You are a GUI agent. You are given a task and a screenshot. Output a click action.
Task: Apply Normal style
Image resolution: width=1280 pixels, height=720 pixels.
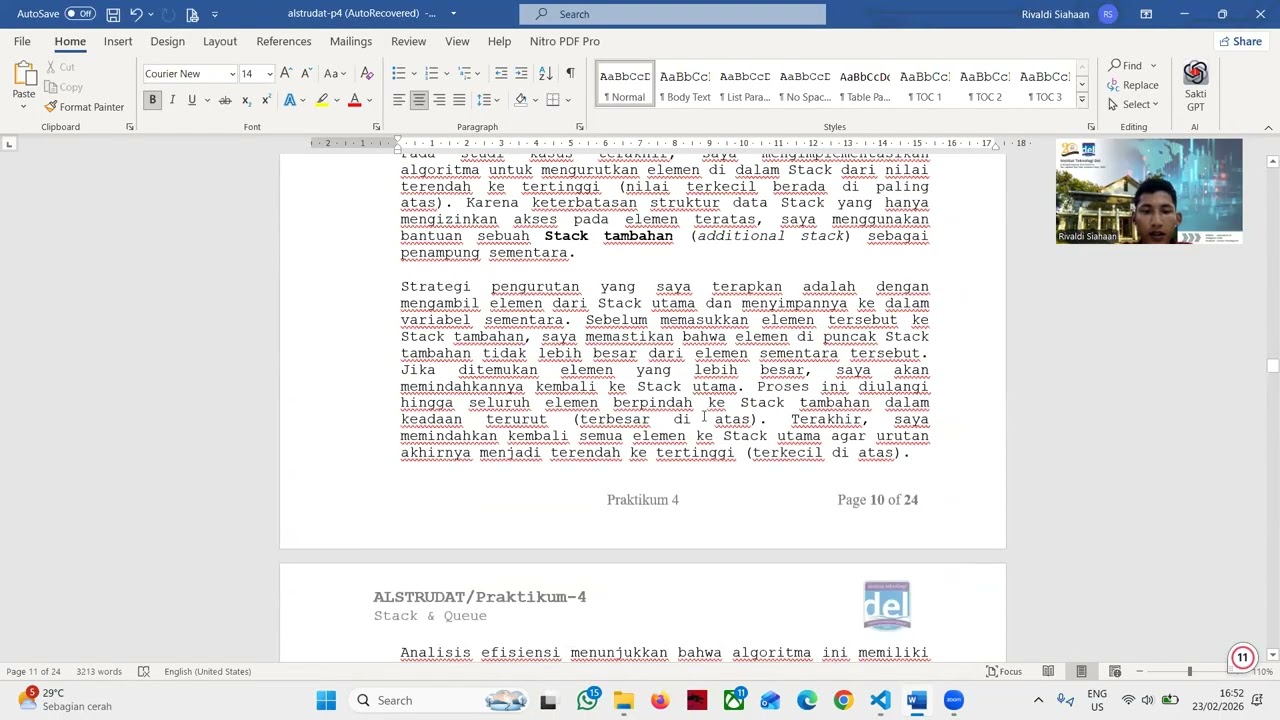pos(625,85)
